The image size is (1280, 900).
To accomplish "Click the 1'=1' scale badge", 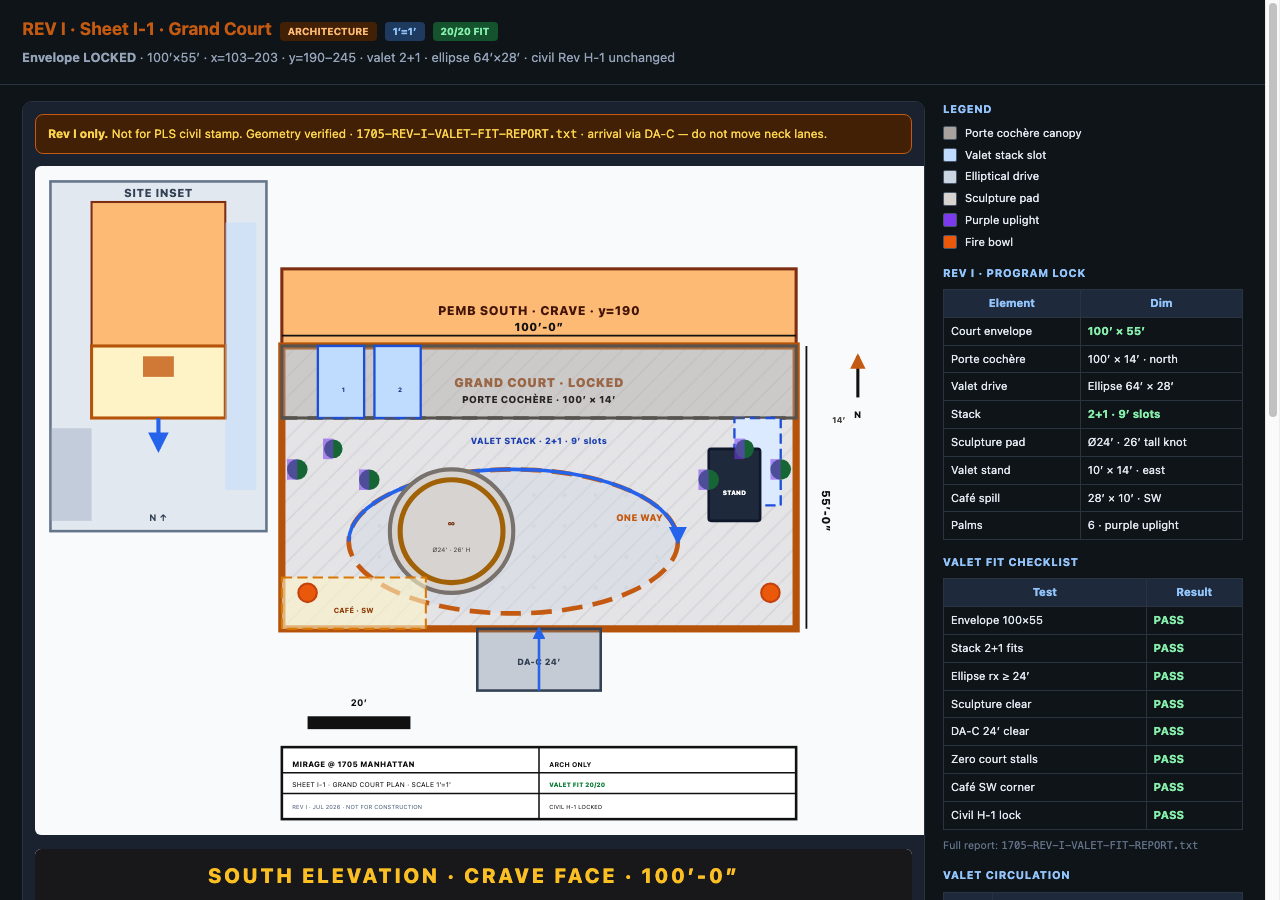I will (405, 32).
